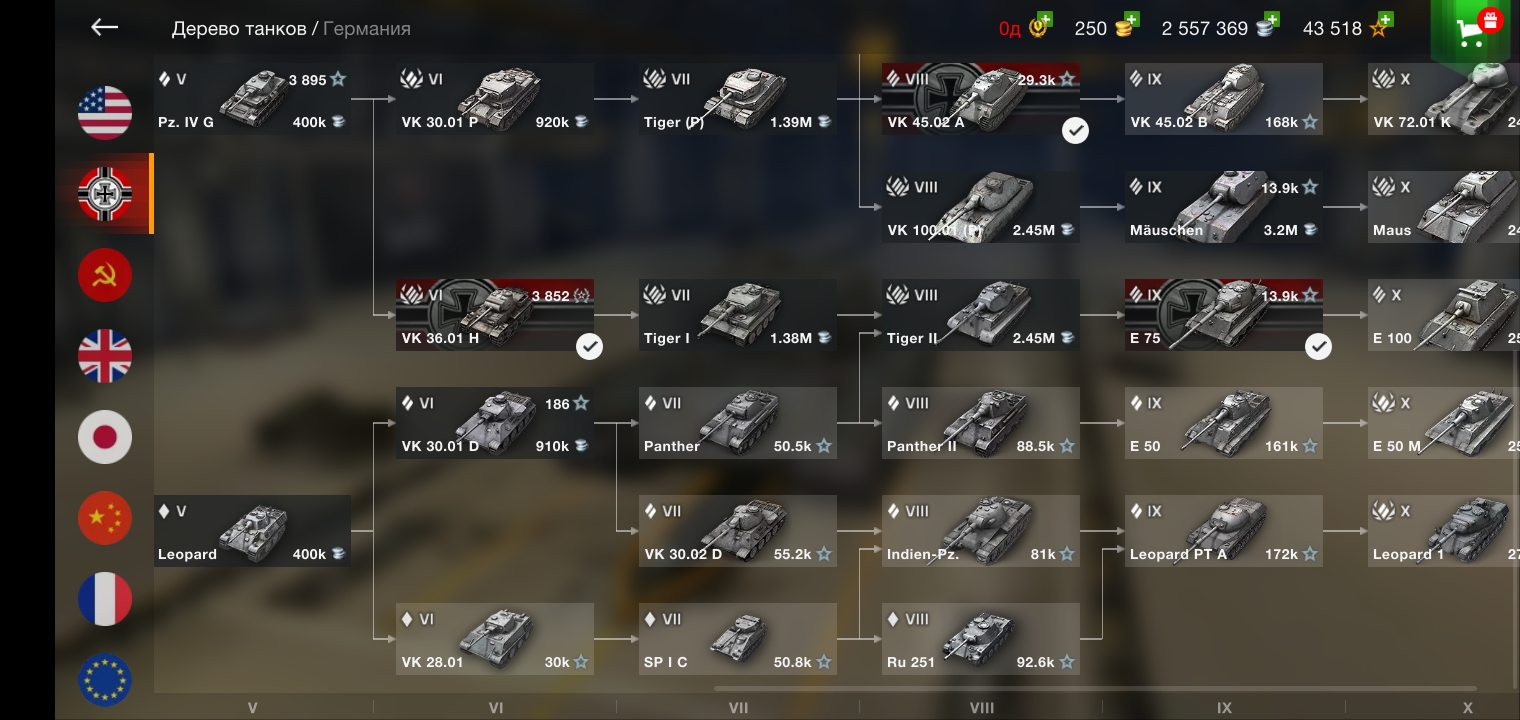
Task: Select the active Germany nation tab
Action: [105, 194]
